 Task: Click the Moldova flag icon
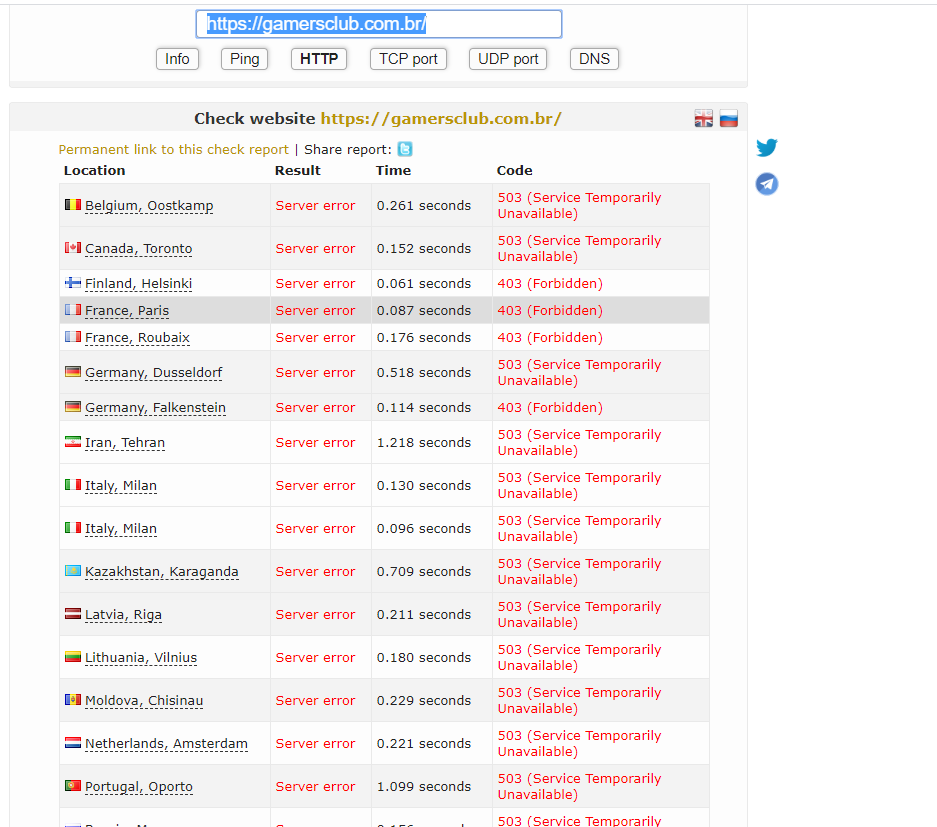(x=73, y=700)
